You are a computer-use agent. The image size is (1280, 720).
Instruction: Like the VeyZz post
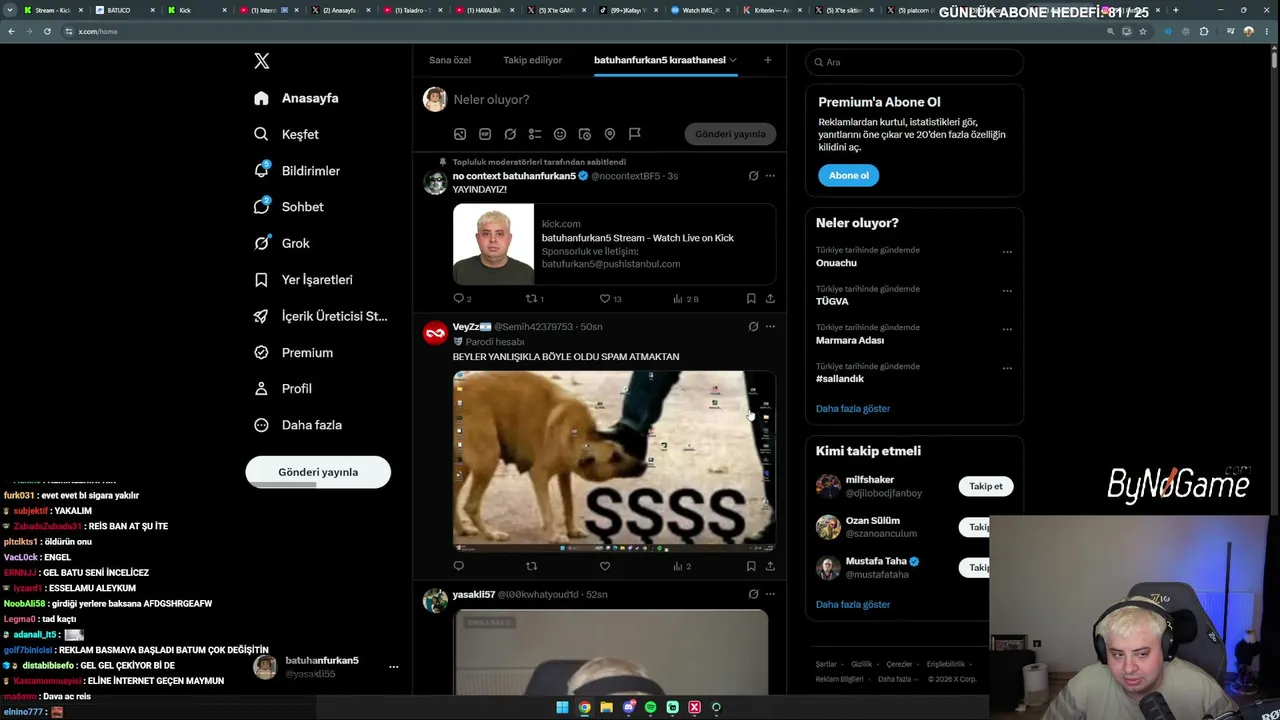tap(605, 566)
